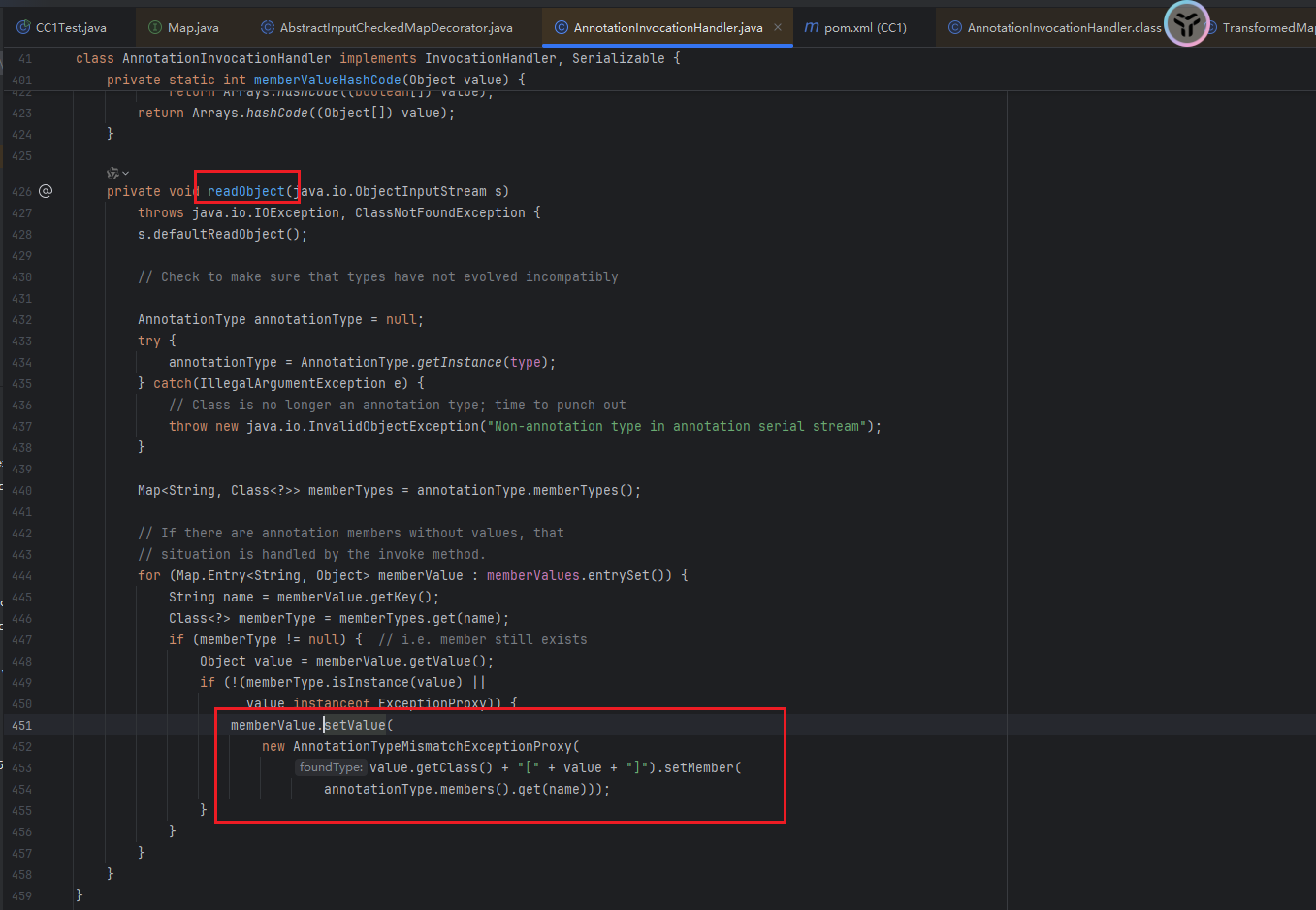
Task: Close the AnnotationInvocationHandler.java tab
Action: click(777, 27)
